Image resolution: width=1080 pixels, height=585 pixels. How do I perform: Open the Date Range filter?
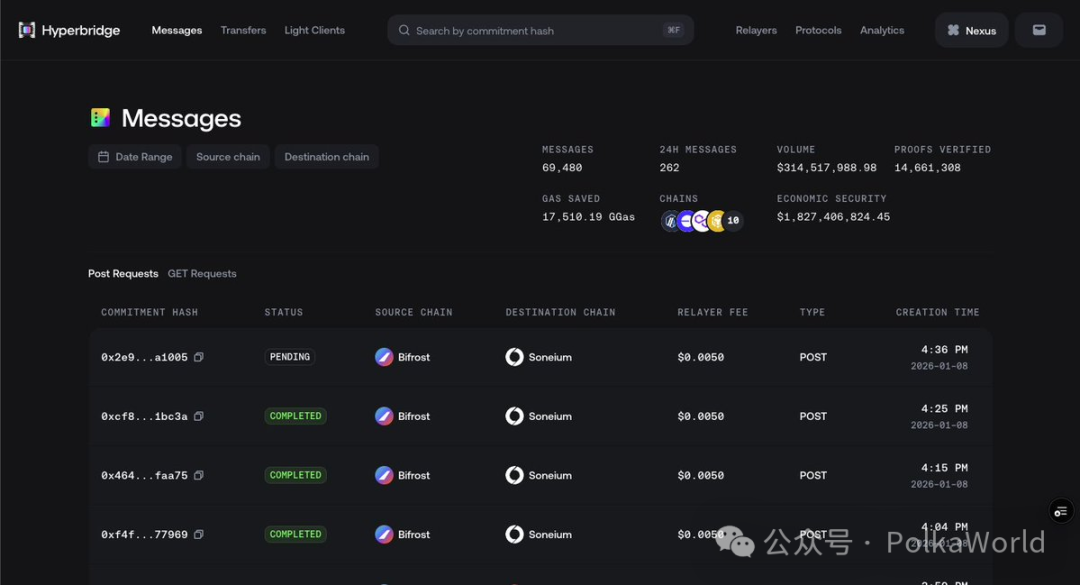pyautogui.click(x=135, y=157)
